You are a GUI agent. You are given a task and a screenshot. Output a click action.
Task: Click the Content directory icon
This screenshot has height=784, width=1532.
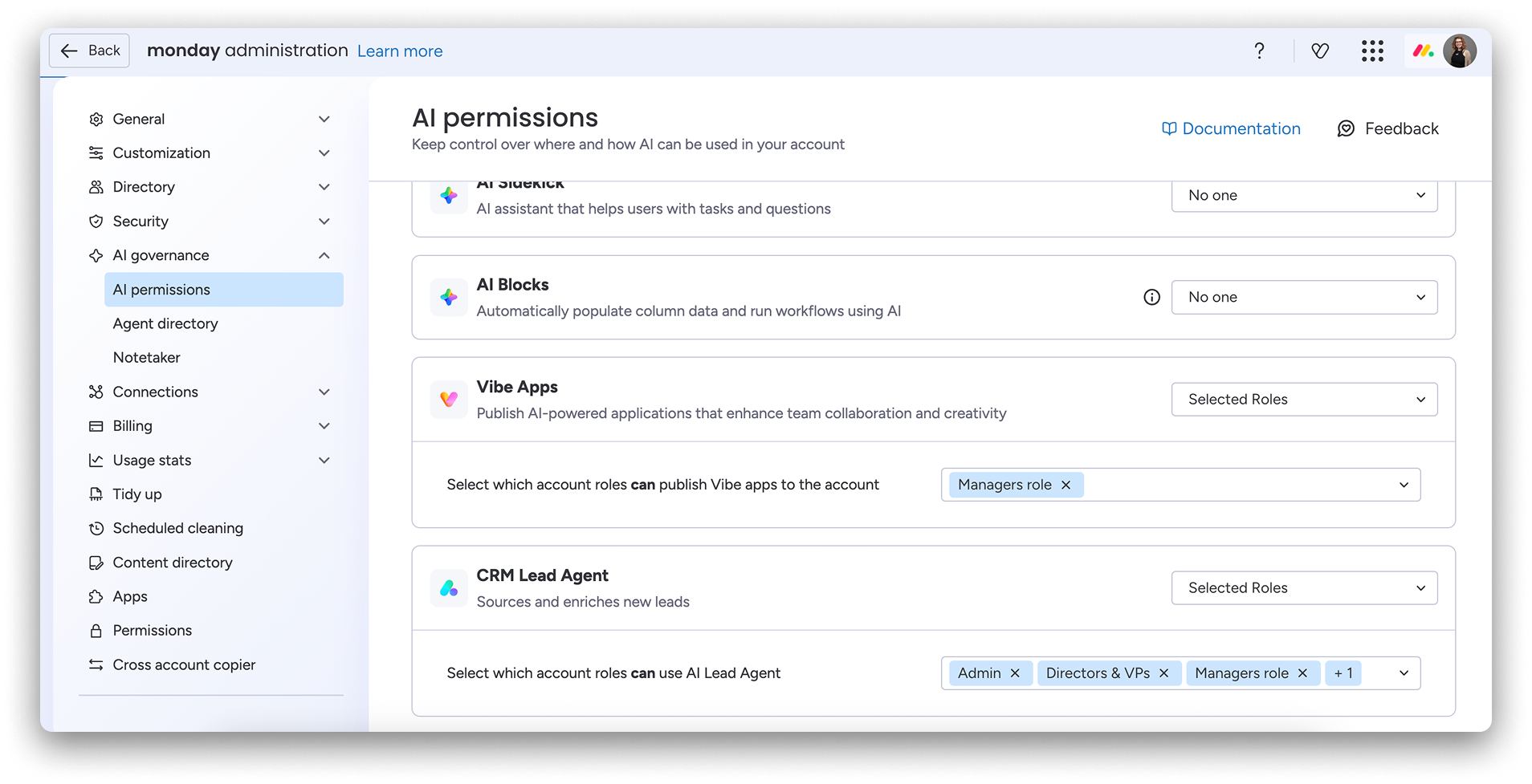96,563
